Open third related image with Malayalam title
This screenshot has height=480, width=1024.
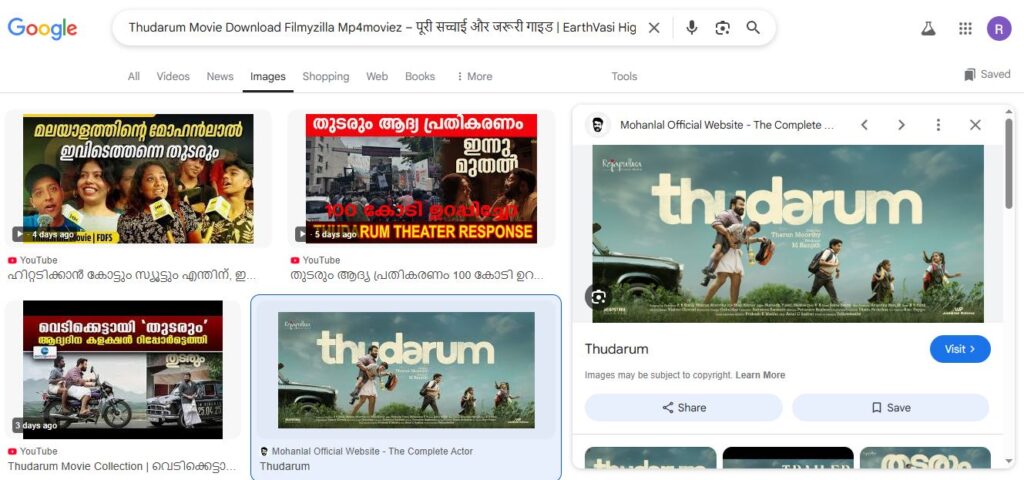click(925, 458)
